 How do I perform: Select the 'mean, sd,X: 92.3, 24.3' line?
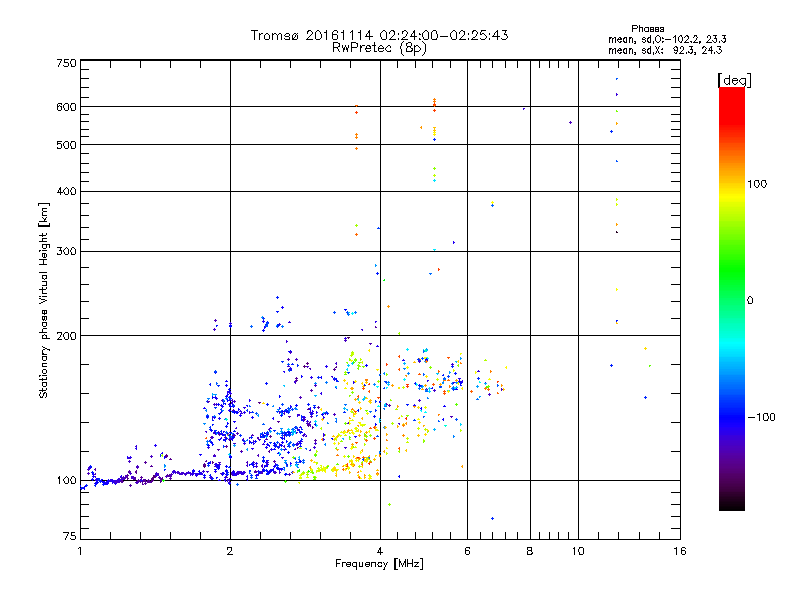pos(665,50)
